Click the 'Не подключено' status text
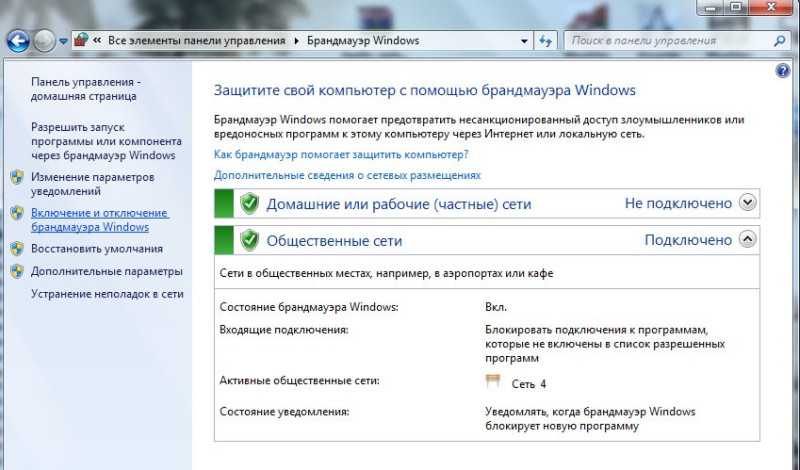The image size is (800, 470). click(x=678, y=203)
